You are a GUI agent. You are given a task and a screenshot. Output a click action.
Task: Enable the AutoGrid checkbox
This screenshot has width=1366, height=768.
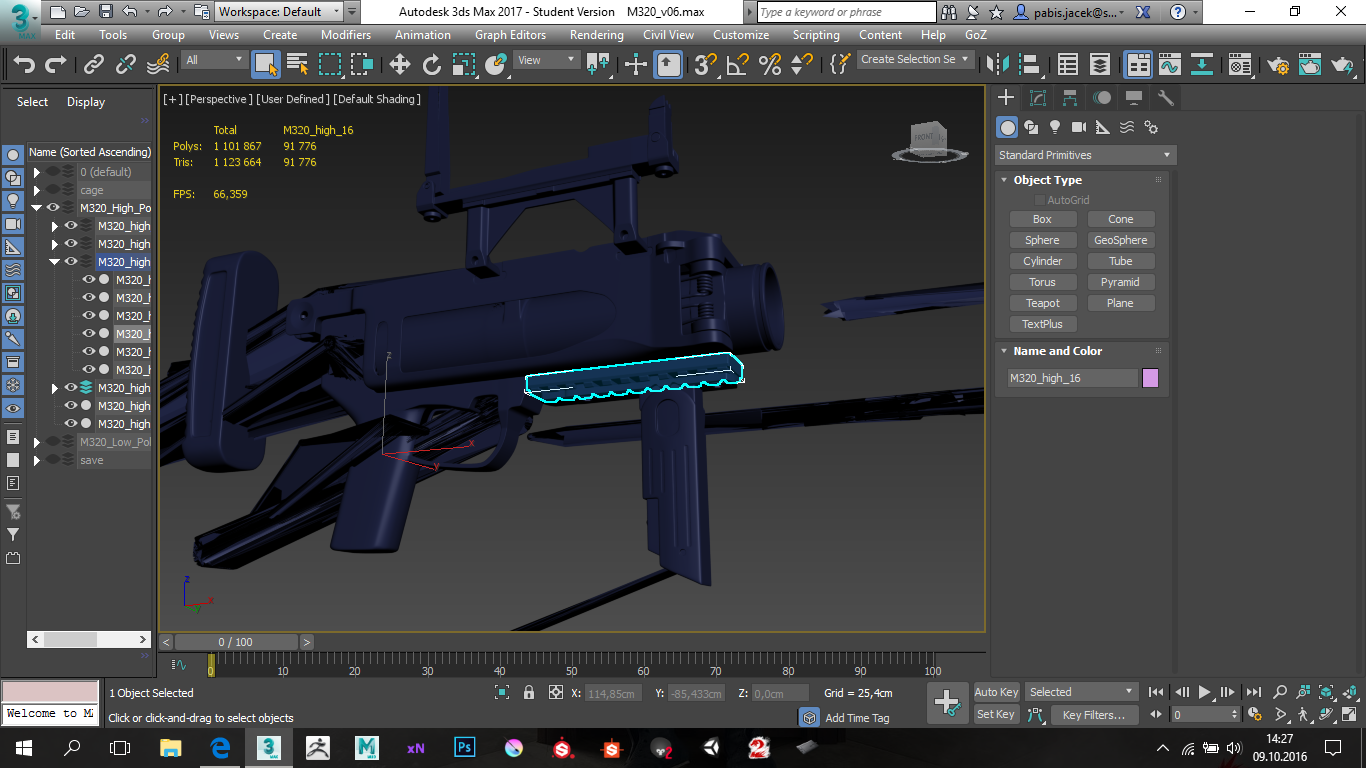point(1040,200)
